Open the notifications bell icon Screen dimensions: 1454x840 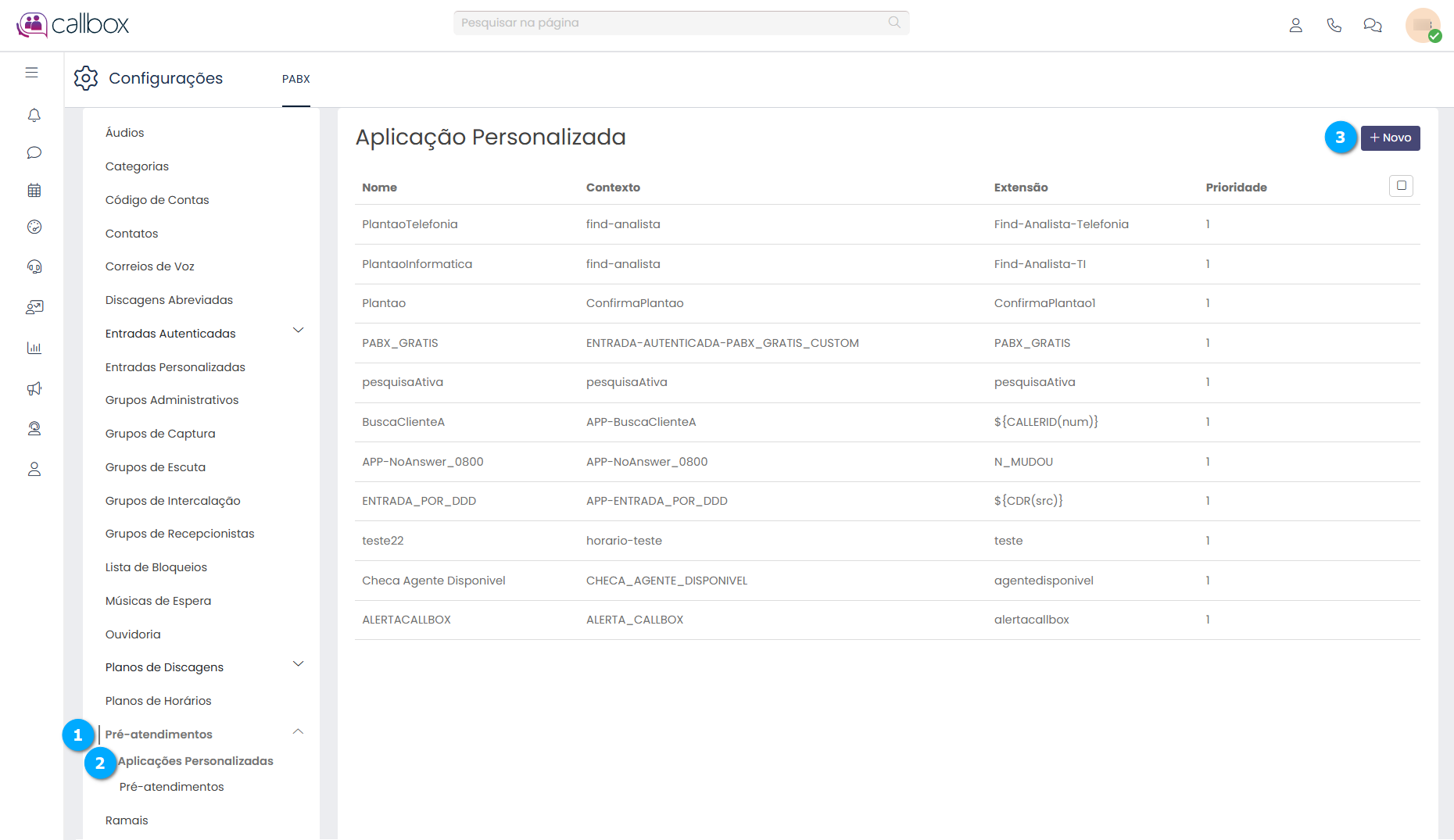[34, 116]
